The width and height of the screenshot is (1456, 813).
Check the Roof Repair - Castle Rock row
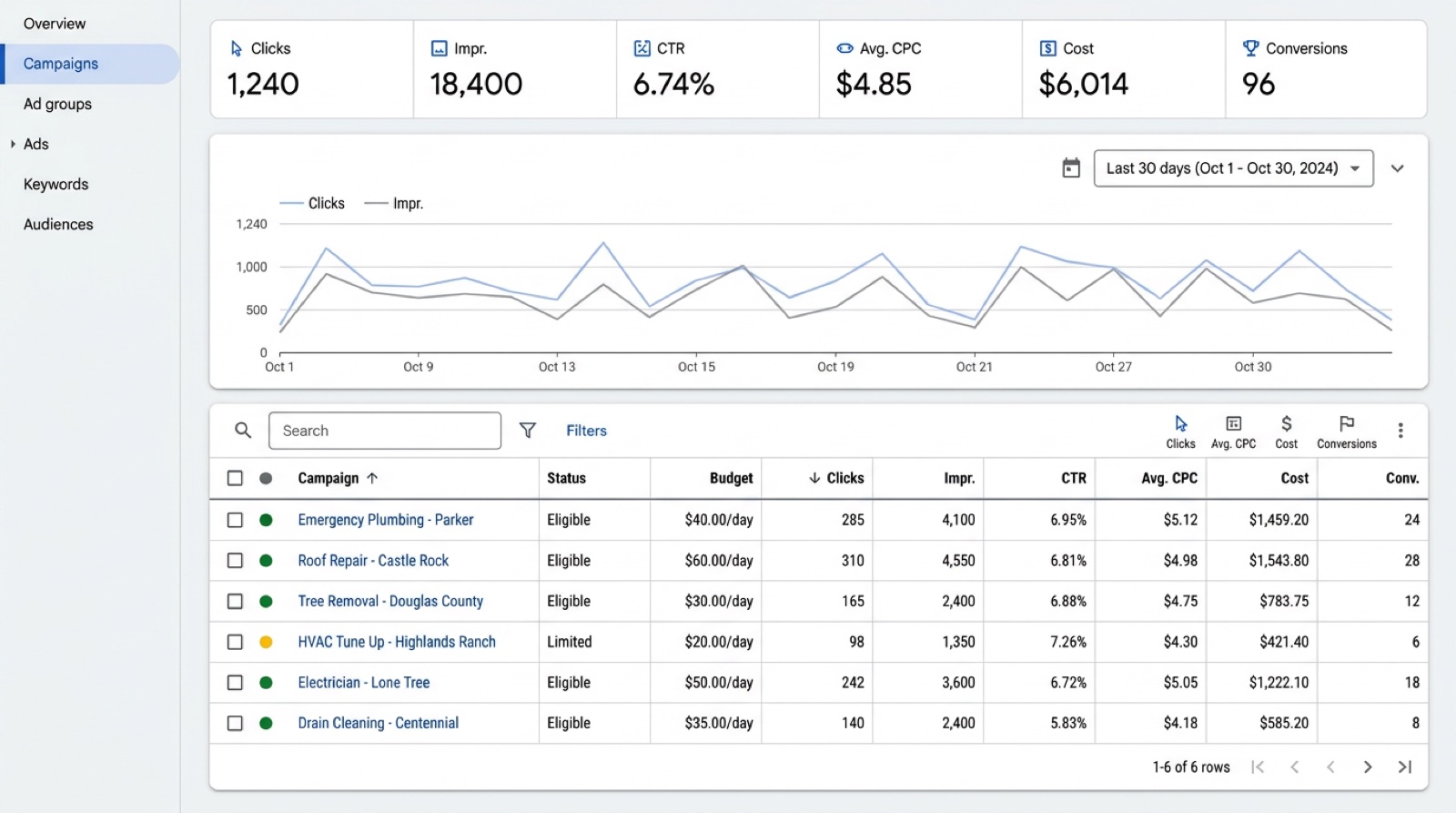235,561
